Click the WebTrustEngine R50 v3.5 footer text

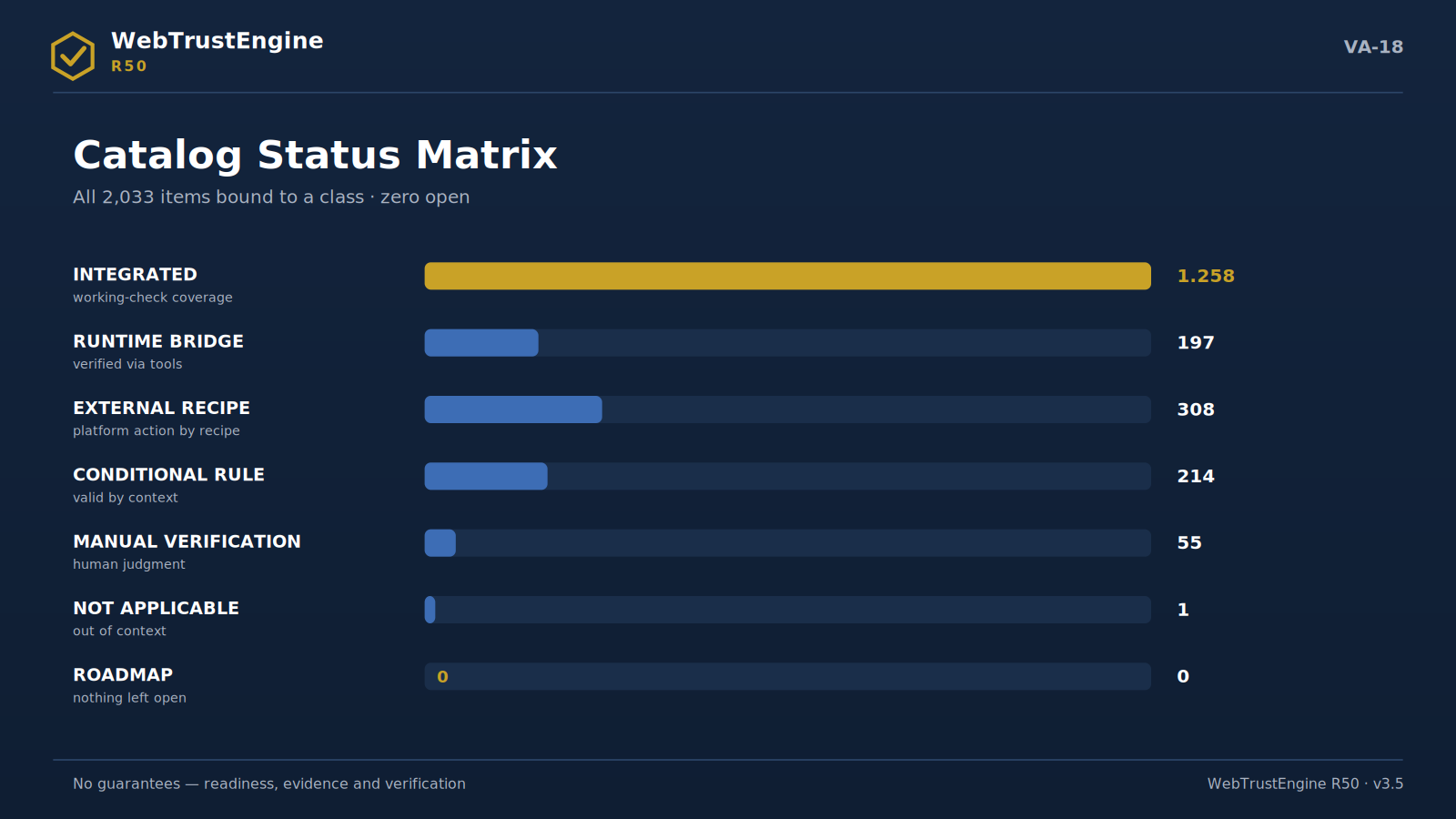[1305, 784]
